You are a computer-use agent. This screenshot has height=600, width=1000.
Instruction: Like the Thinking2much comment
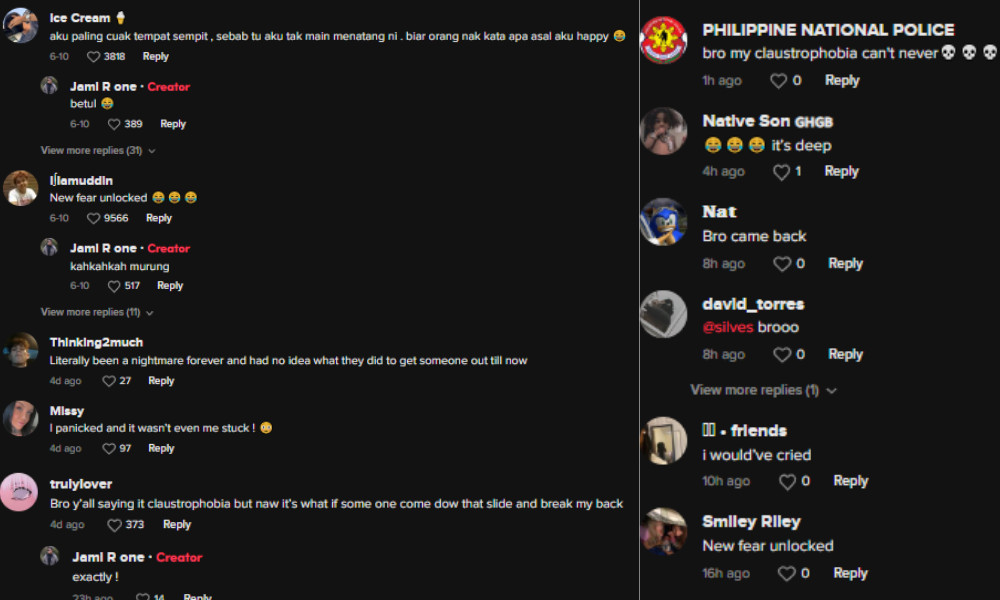[x=109, y=381]
